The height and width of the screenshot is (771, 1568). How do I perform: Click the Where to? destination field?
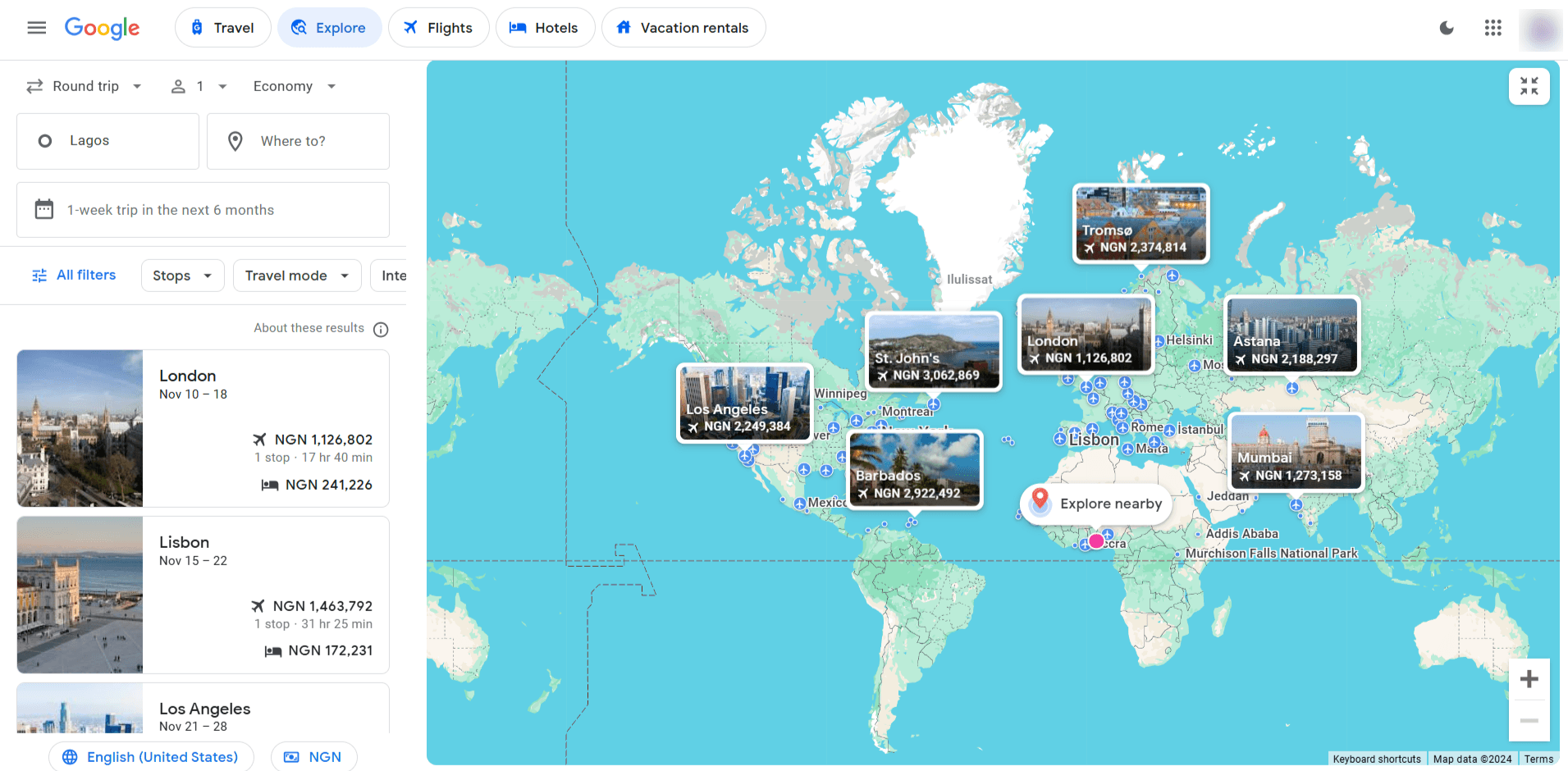(x=298, y=141)
